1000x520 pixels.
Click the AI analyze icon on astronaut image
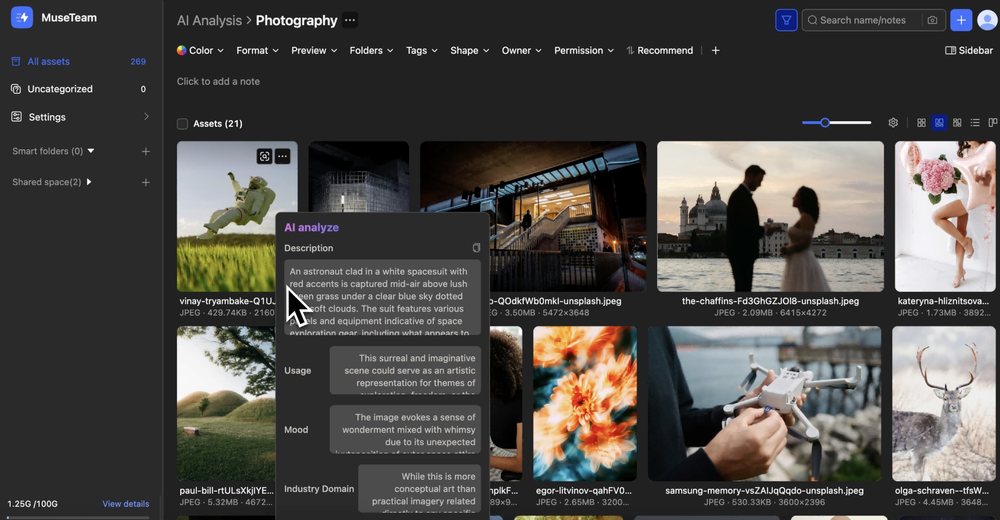[x=264, y=156]
